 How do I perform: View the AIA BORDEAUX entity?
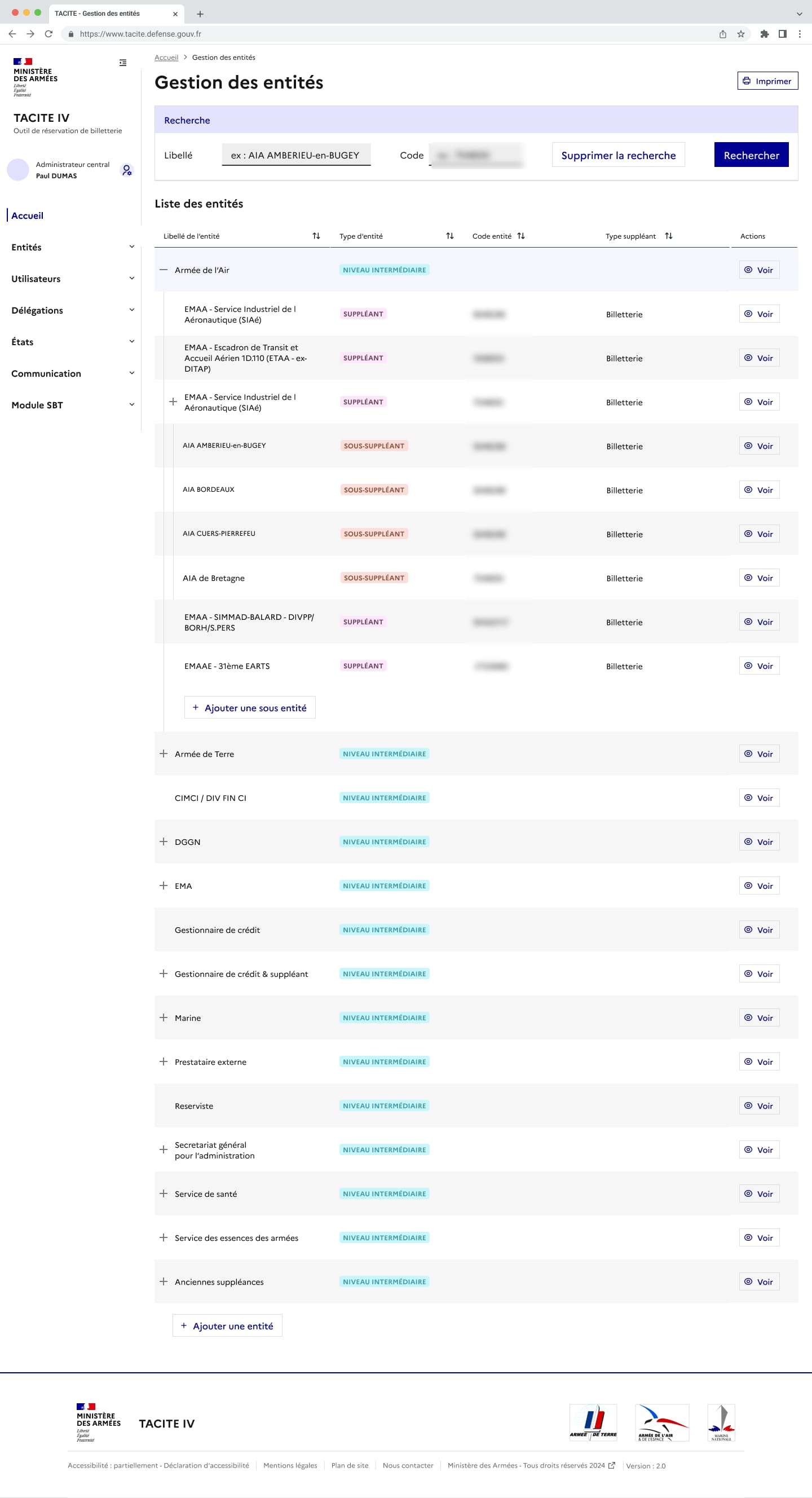[x=758, y=490]
